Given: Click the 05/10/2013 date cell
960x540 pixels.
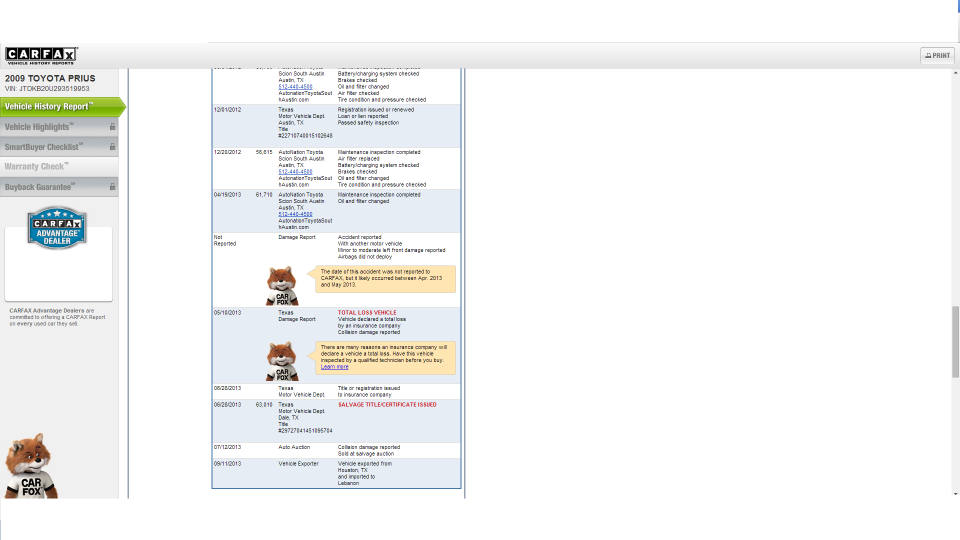Looking at the screenshot, I should (x=227, y=312).
